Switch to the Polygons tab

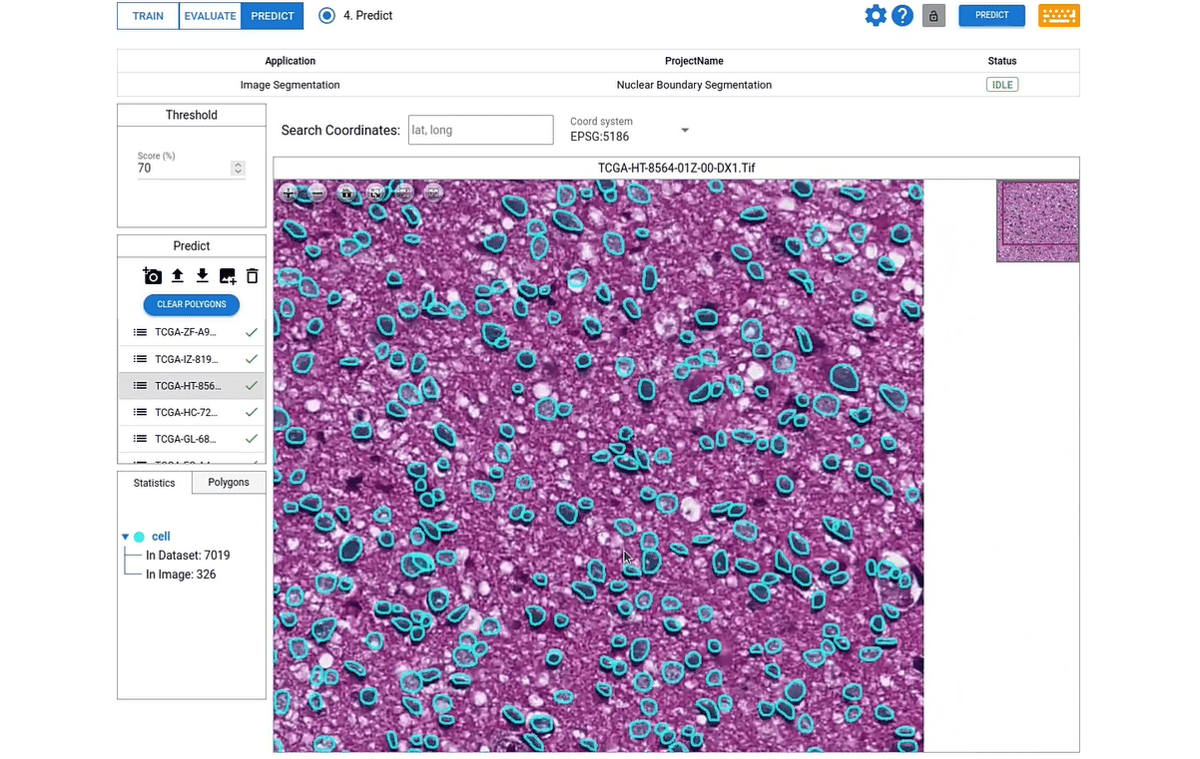click(228, 482)
